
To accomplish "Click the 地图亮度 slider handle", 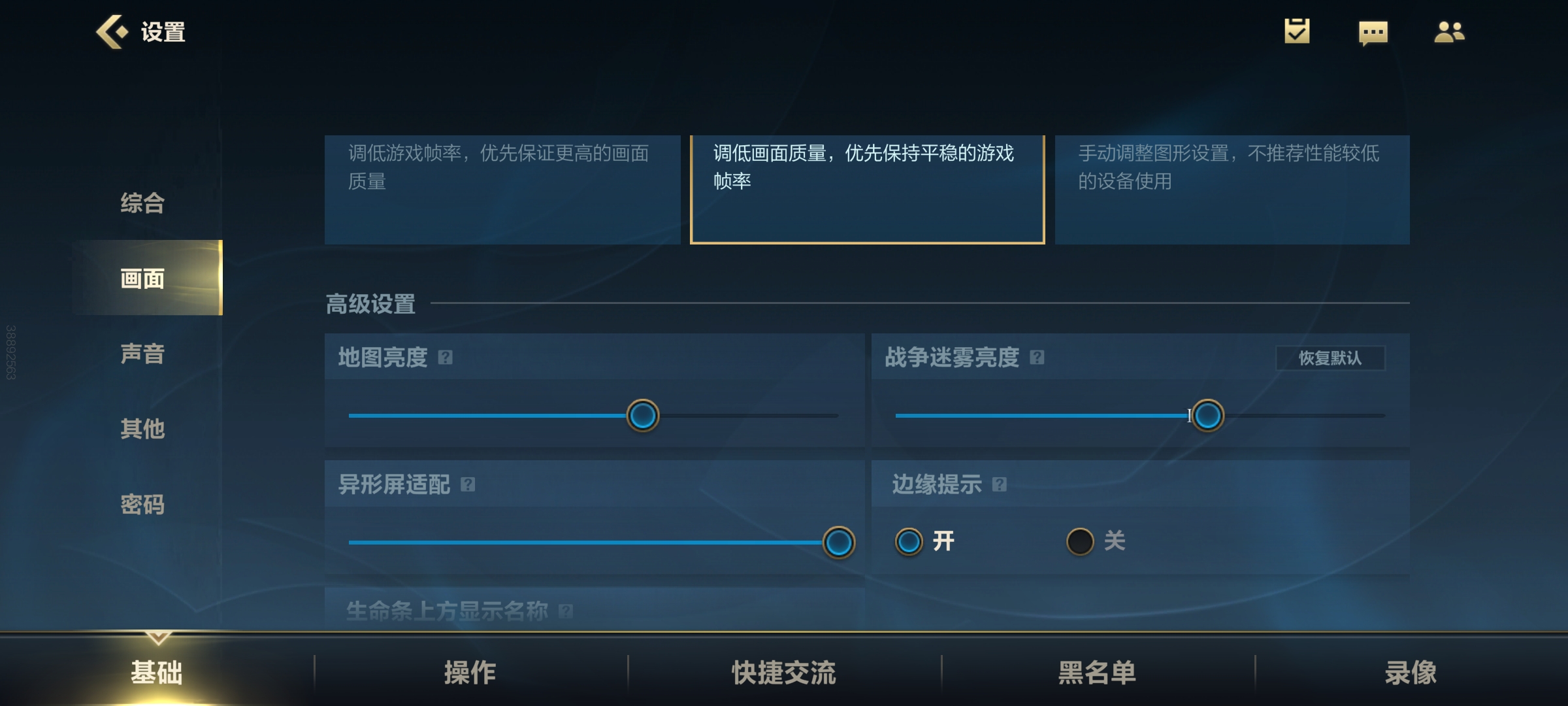I will pos(643,415).
